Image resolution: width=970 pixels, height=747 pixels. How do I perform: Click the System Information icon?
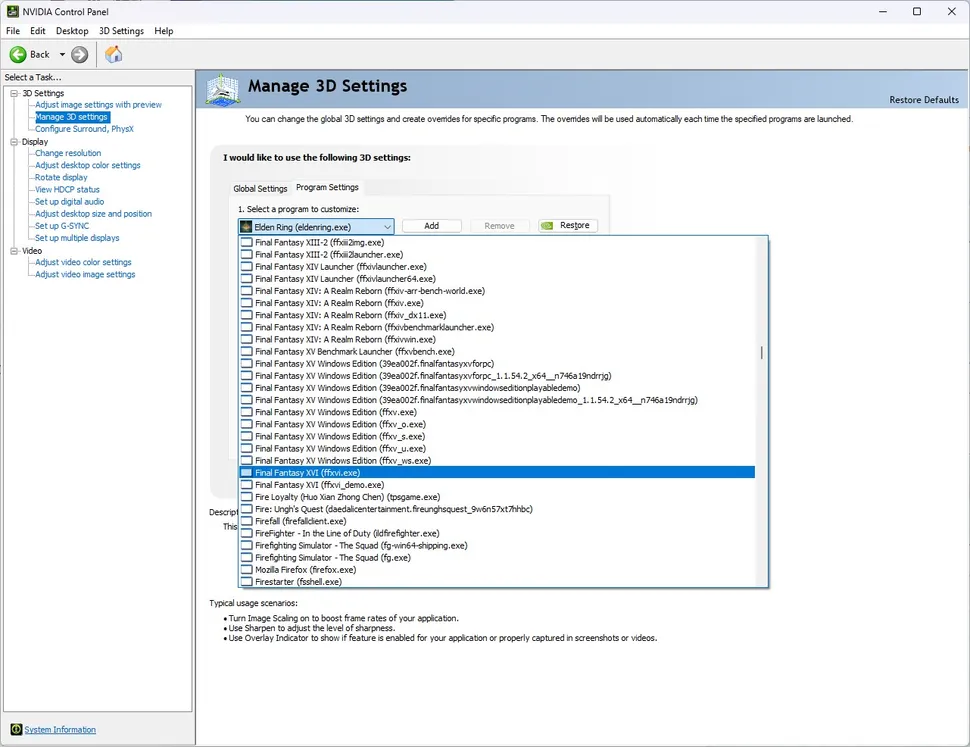(15, 729)
